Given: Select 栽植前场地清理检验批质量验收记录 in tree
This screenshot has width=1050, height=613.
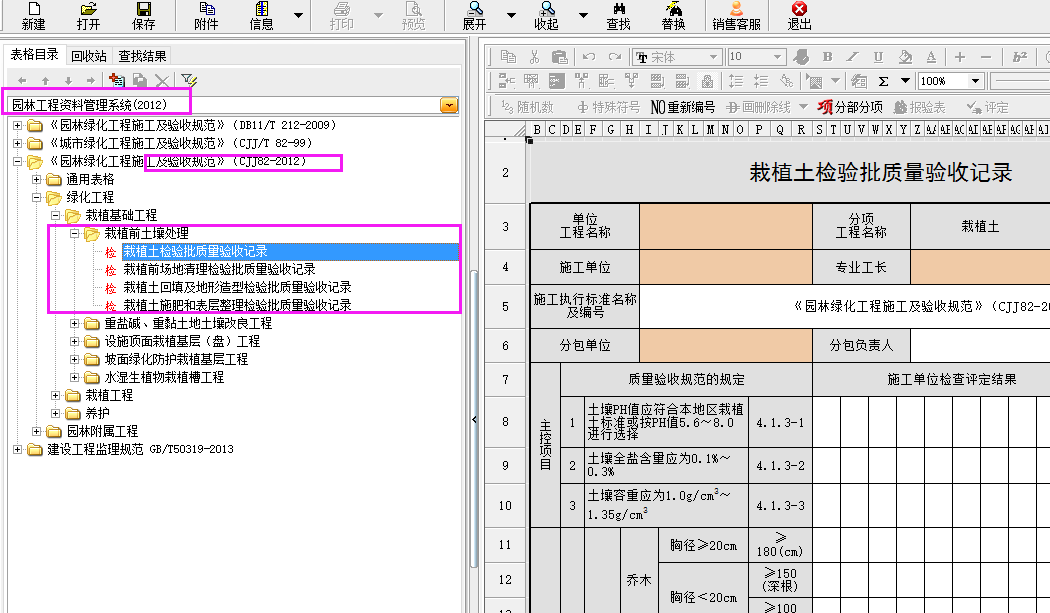Looking at the screenshot, I should tap(219, 269).
